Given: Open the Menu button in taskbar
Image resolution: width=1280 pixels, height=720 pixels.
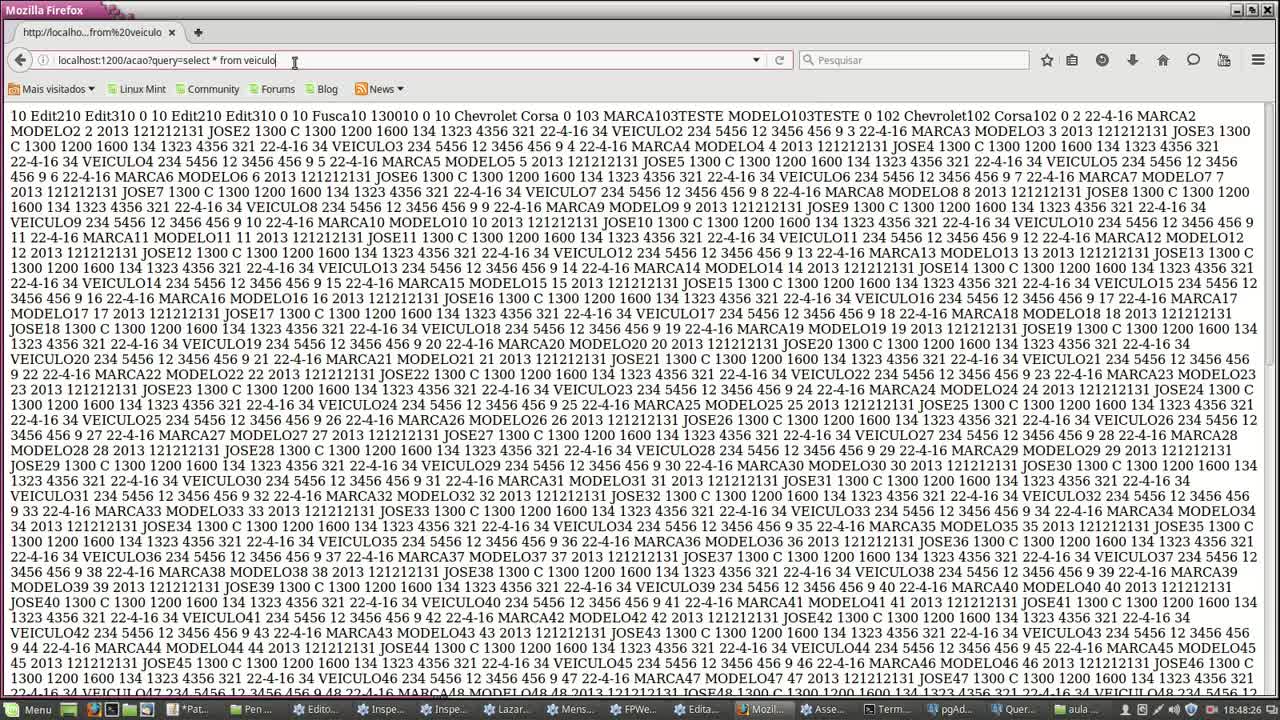Looking at the screenshot, I should pyautogui.click(x=27, y=710).
